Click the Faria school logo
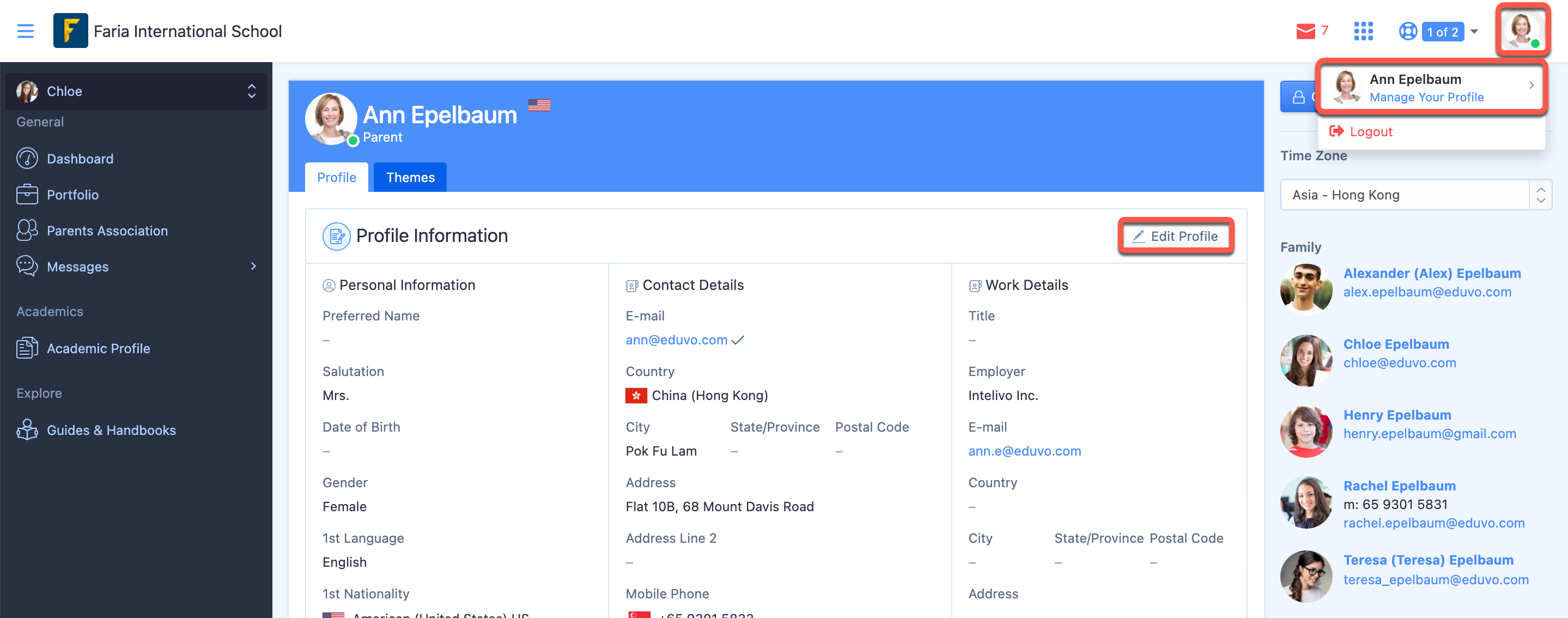1568x618 pixels. [x=71, y=31]
